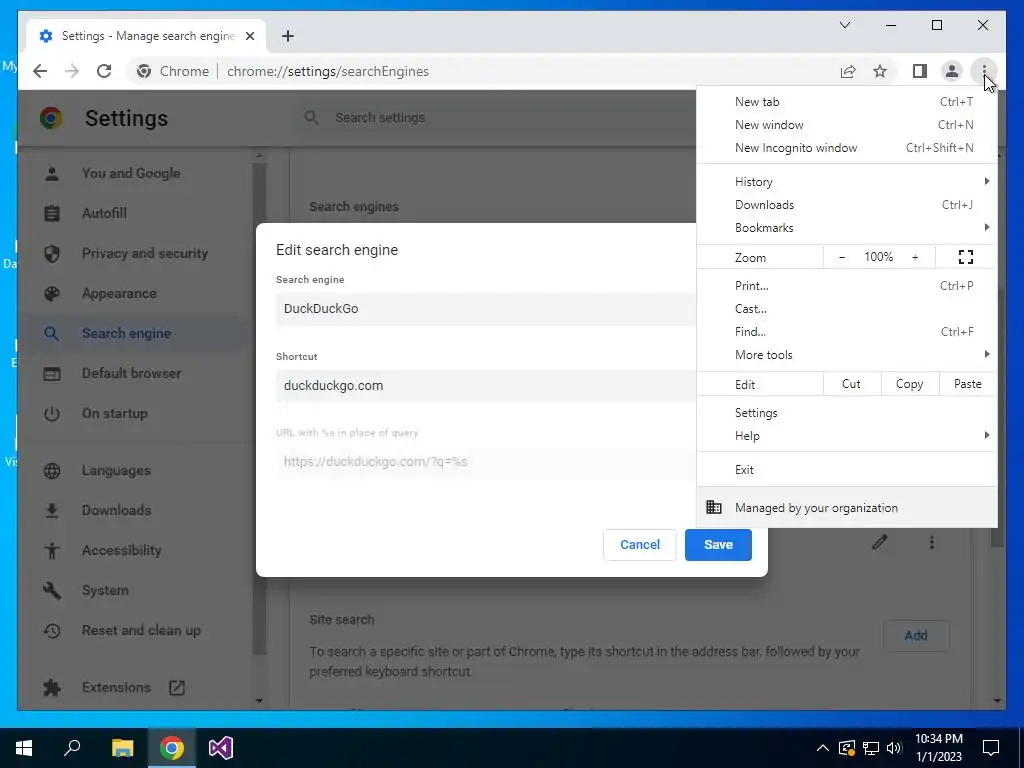The width and height of the screenshot is (1024, 768).
Task: Click the share page icon
Action: click(848, 71)
